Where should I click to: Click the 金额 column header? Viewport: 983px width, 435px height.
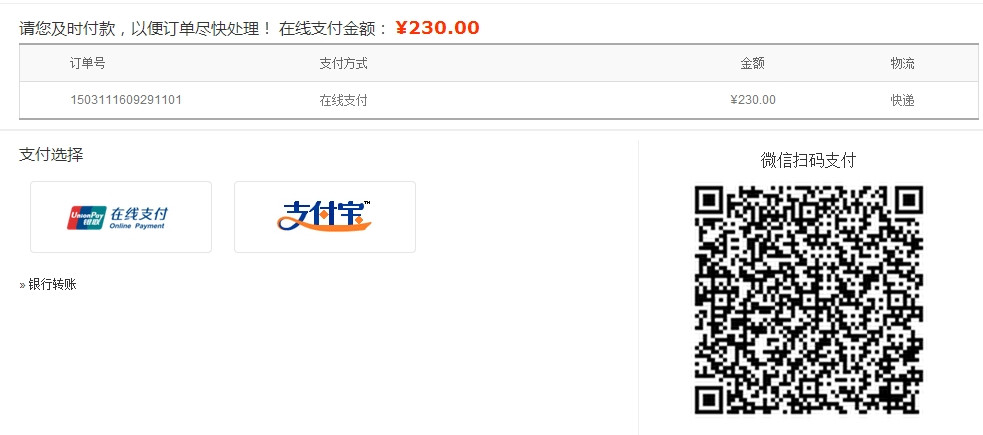click(x=752, y=63)
